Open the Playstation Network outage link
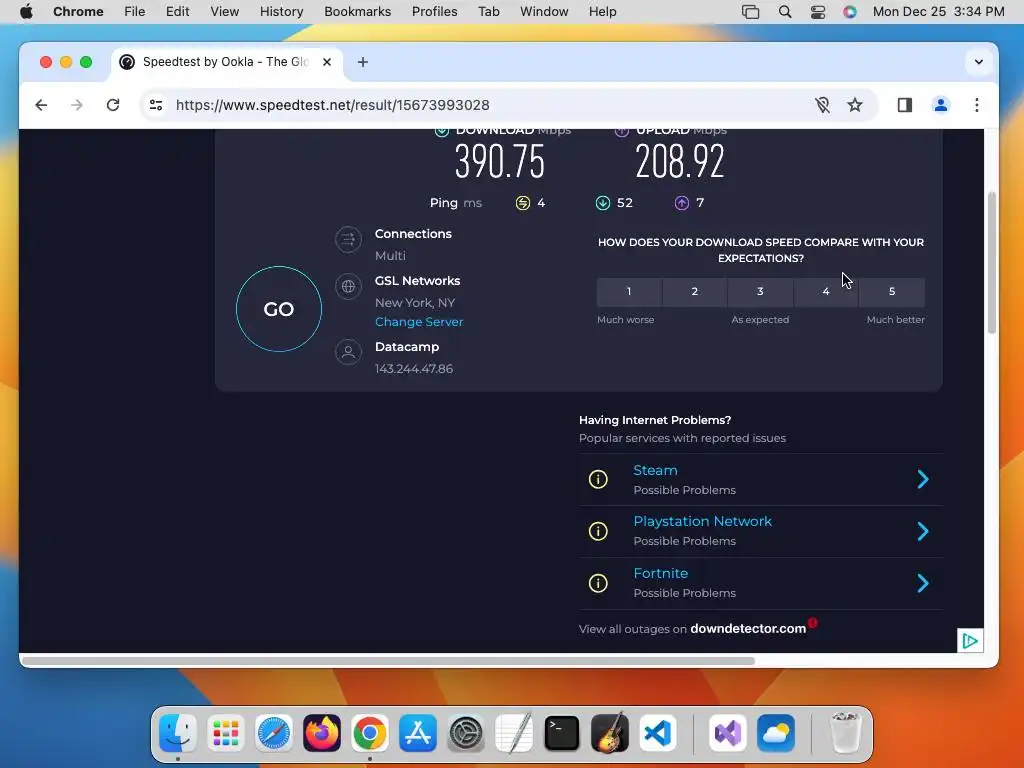Viewport: 1024px width, 768px height. (703, 521)
